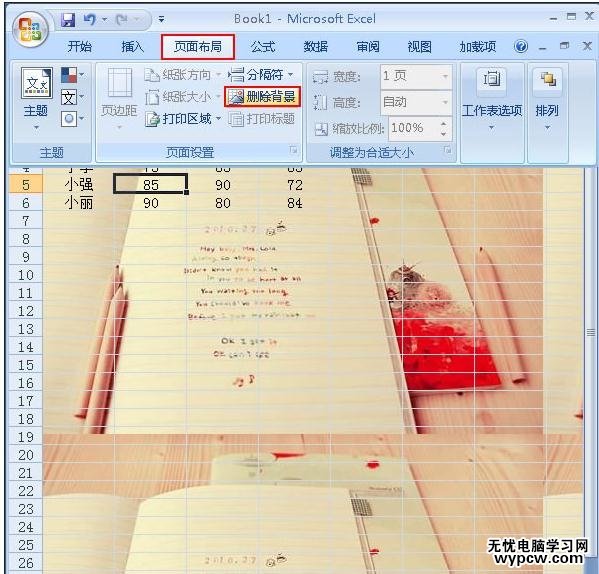Viewport: 599px width, 574px height.
Task: Increase 缩放比例 with spinner up arrow
Action: (x=443, y=123)
